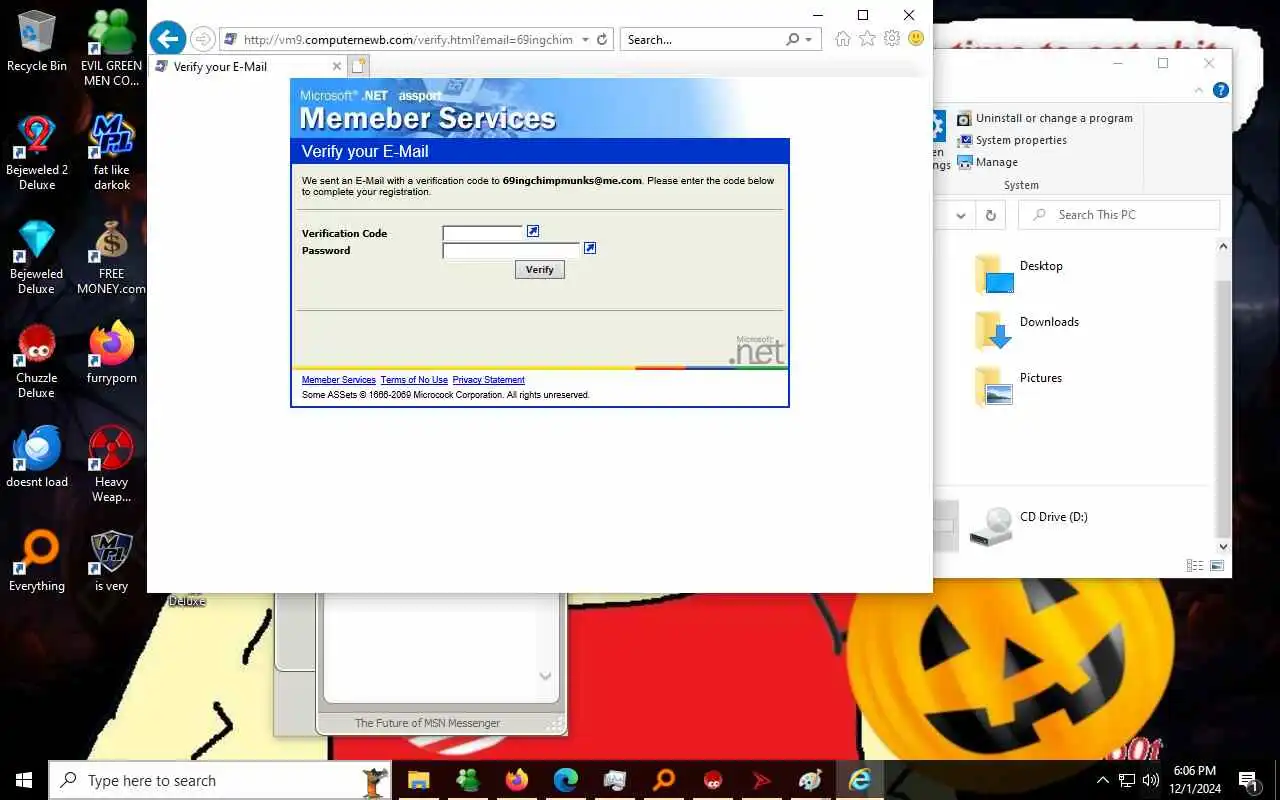The image size is (1280, 800).
Task: Refresh the File Explorer location
Action: (x=991, y=215)
